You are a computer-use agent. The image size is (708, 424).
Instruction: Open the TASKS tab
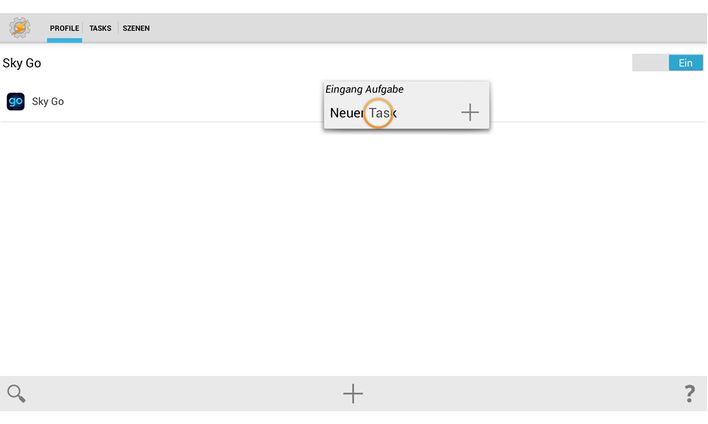(100, 28)
